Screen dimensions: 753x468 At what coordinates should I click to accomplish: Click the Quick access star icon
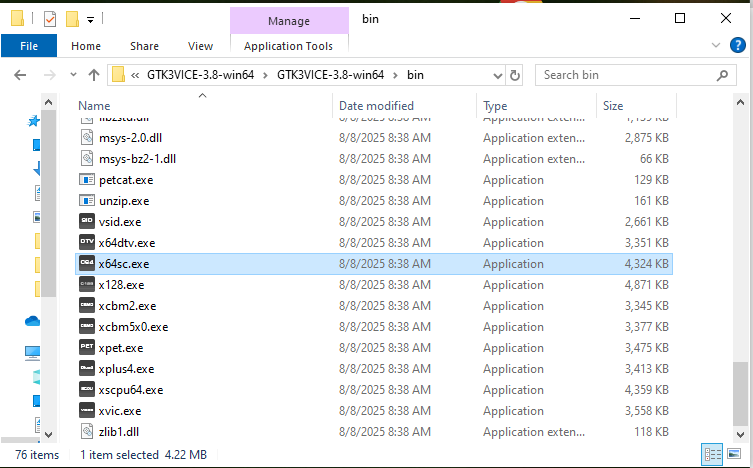click(33, 120)
